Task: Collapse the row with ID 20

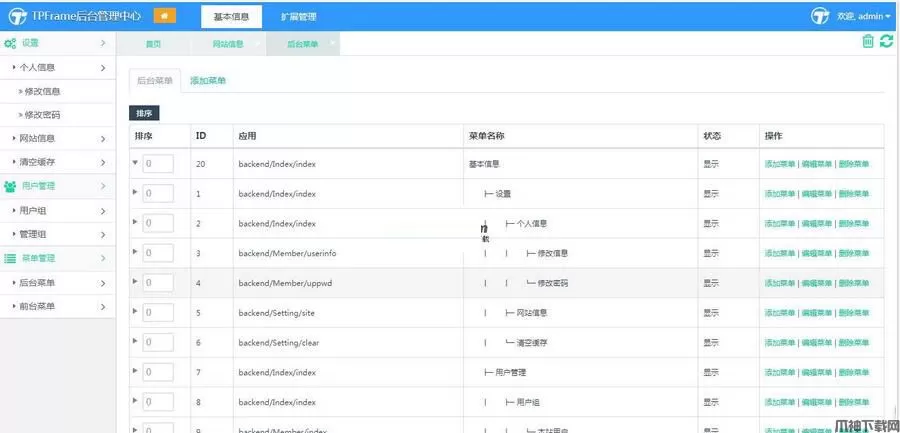Action: (135, 162)
